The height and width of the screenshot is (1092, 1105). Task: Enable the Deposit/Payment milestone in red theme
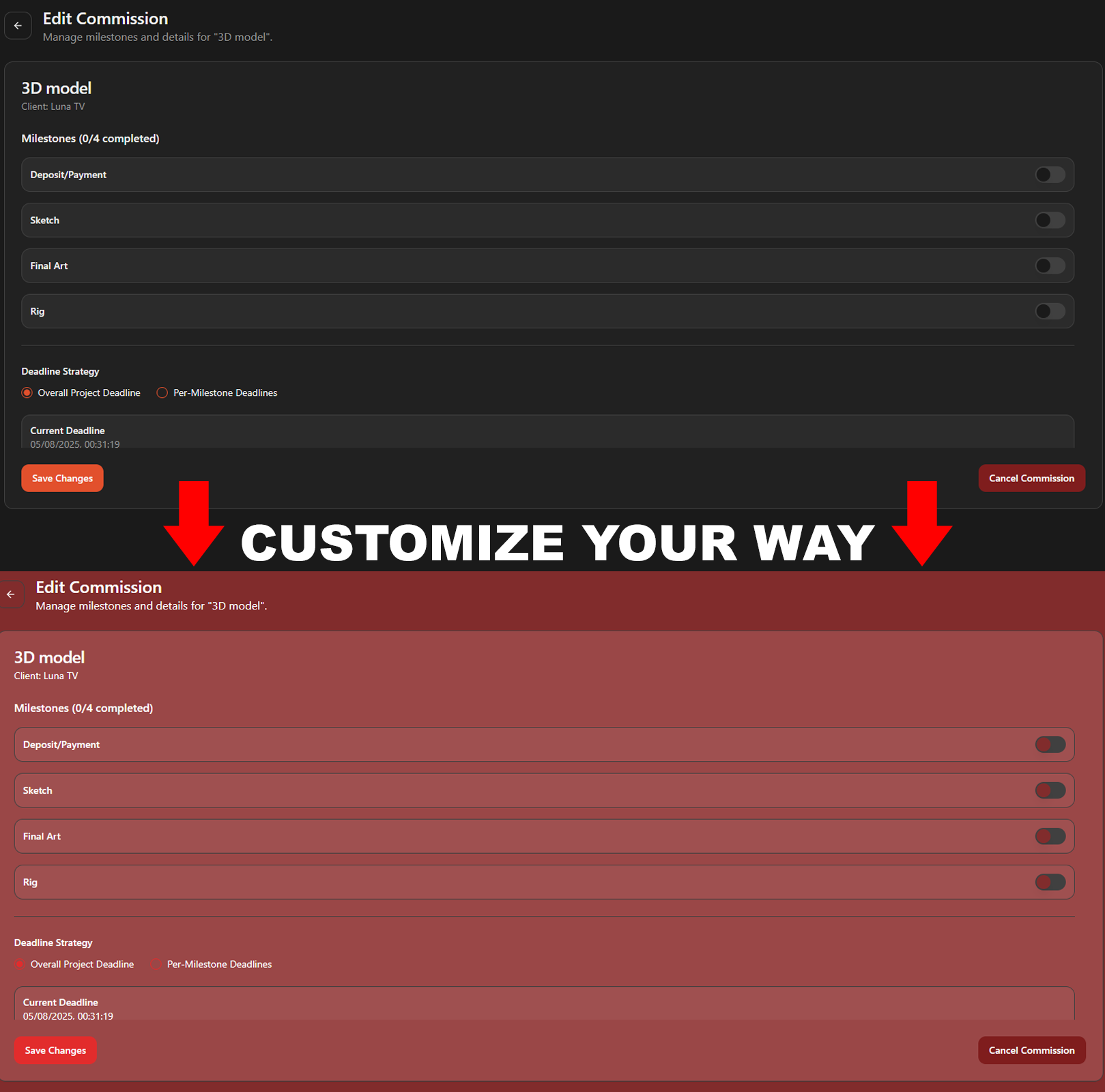point(1050,745)
